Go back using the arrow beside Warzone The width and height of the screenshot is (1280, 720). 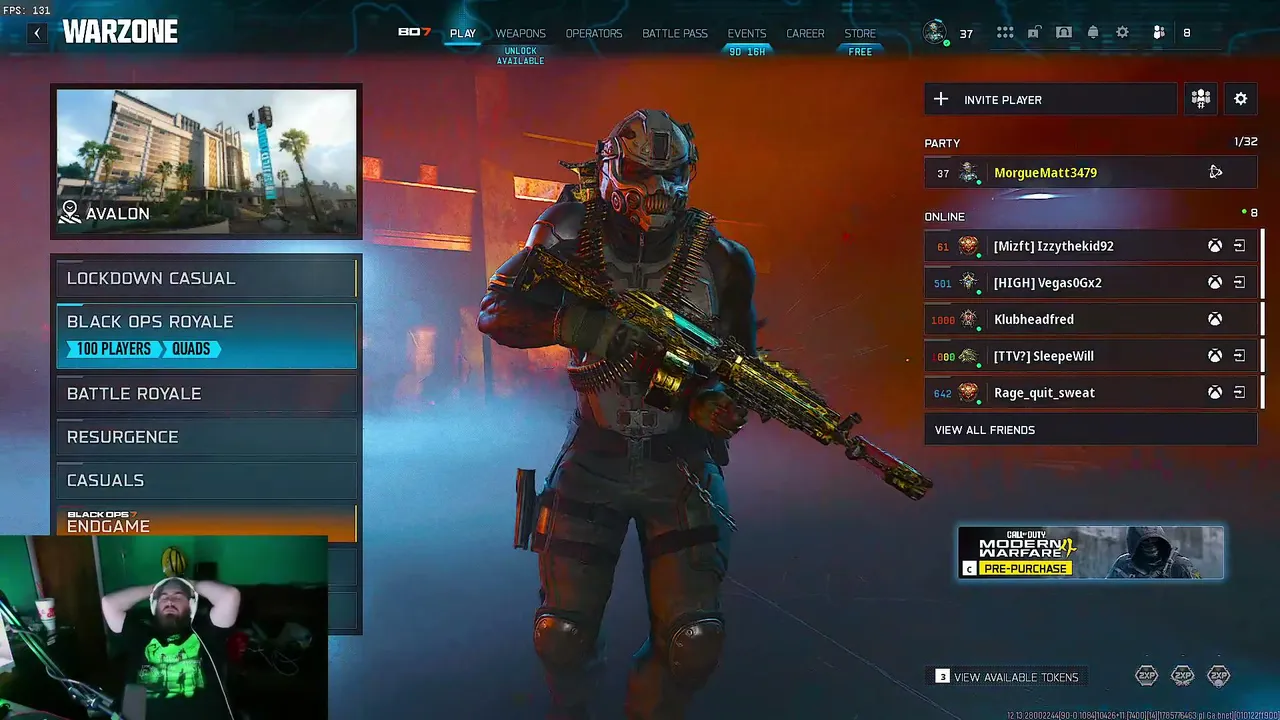point(37,33)
